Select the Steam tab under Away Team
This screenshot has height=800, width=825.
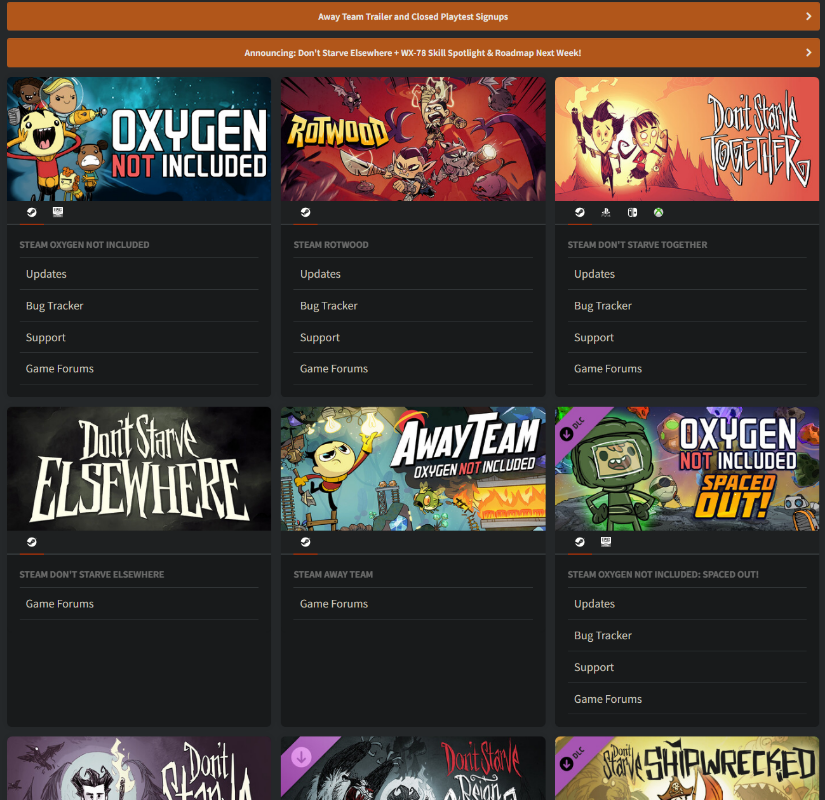[305, 542]
